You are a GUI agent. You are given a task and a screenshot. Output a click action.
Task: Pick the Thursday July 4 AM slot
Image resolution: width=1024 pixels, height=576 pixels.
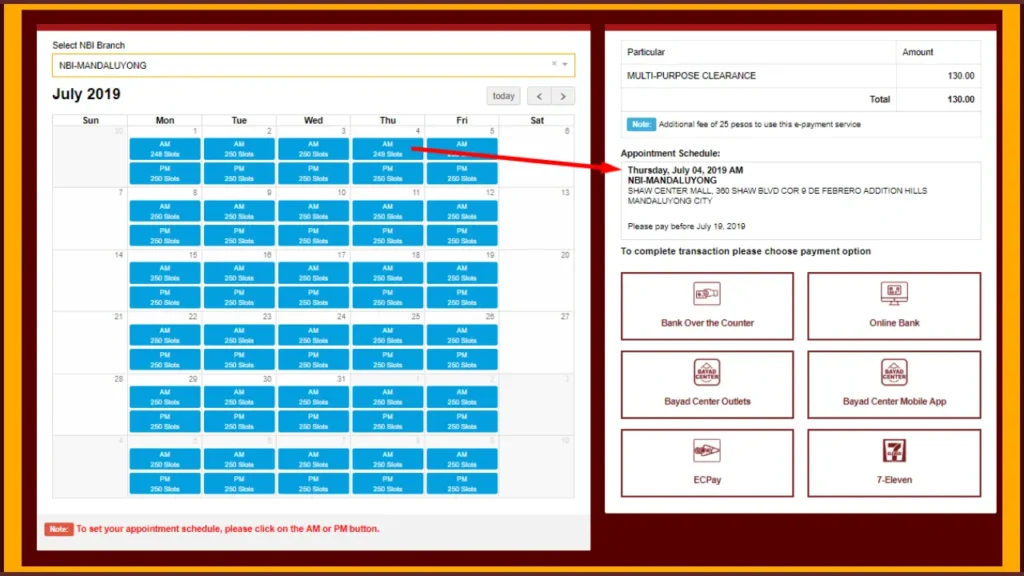pos(387,148)
